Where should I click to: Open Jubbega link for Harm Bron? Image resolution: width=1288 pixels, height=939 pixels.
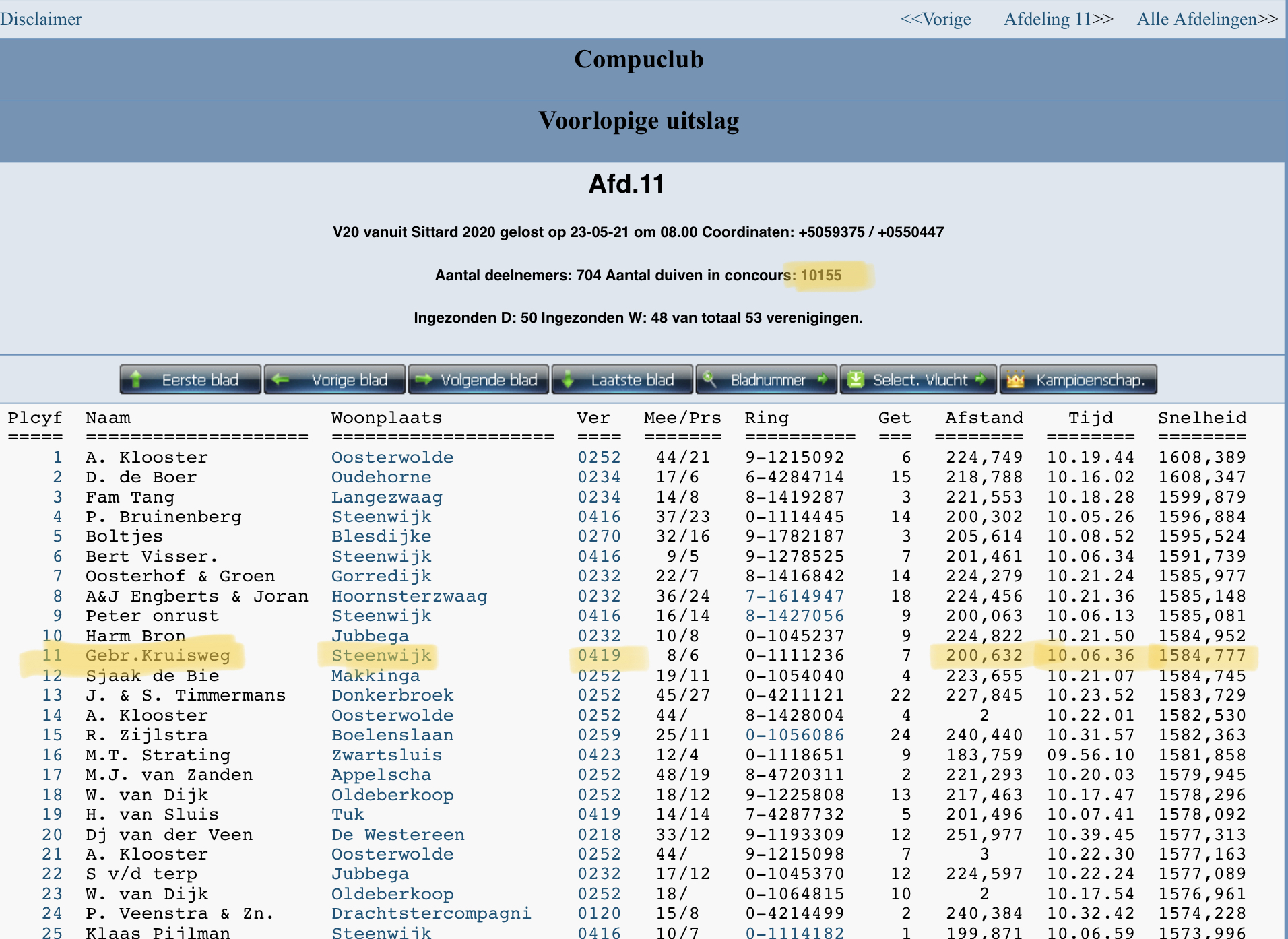click(x=370, y=636)
